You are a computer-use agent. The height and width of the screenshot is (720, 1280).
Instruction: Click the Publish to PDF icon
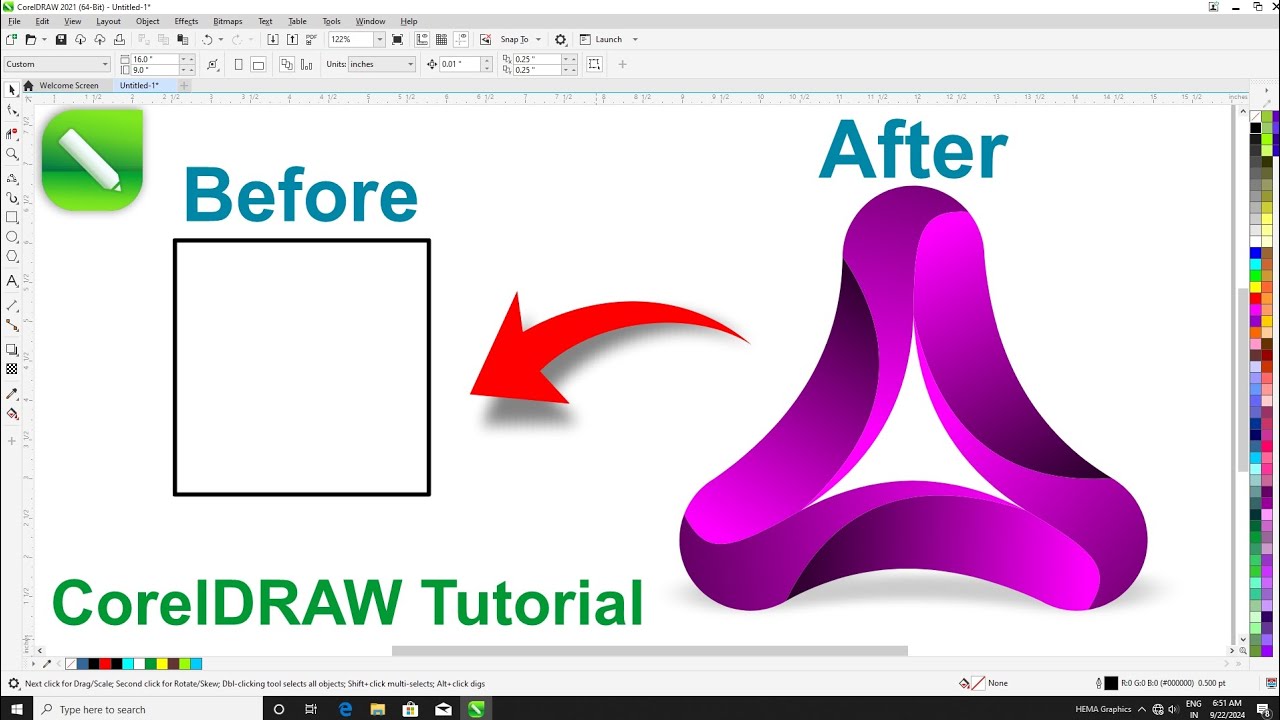point(312,39)
